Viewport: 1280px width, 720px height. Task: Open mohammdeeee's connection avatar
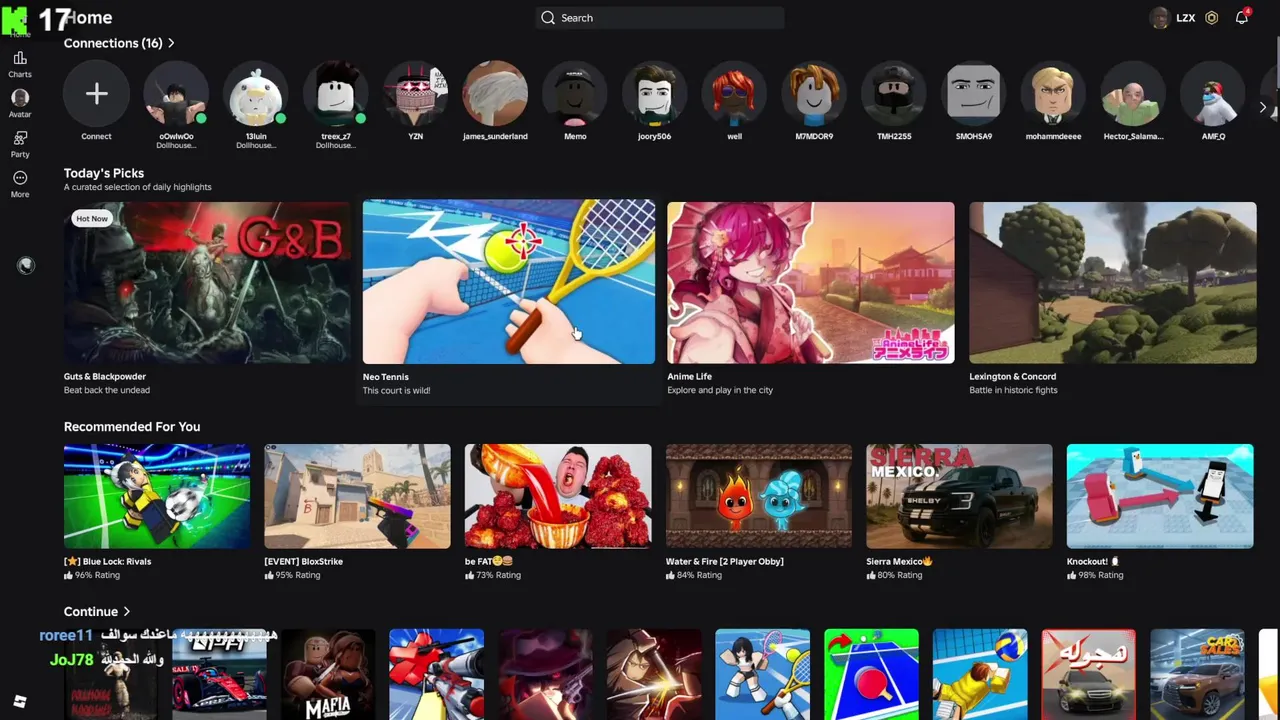click(1053, 94)
